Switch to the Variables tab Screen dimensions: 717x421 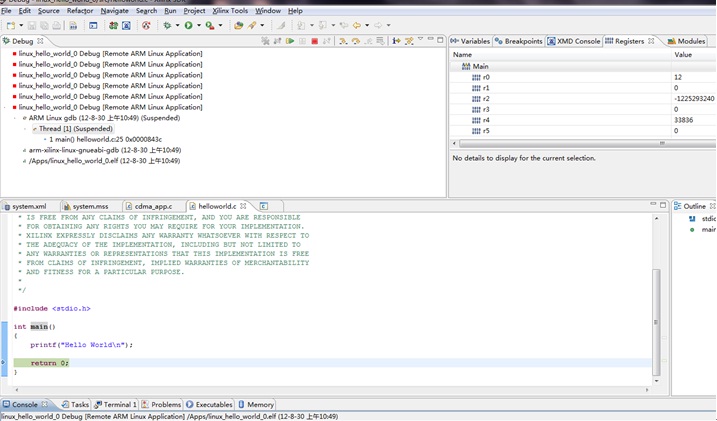pos(470,41)
